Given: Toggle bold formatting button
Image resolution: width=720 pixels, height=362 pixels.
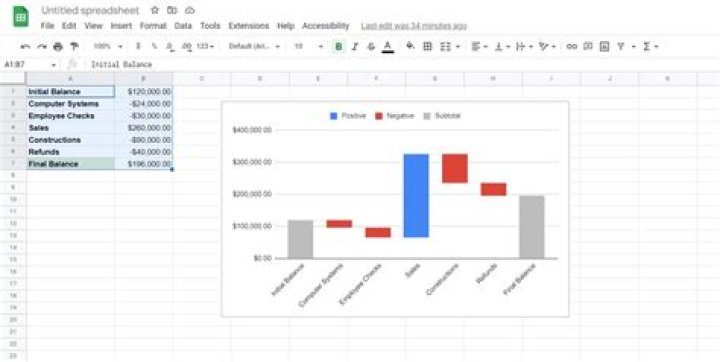Looking at the screenshot, I should 338,46.
